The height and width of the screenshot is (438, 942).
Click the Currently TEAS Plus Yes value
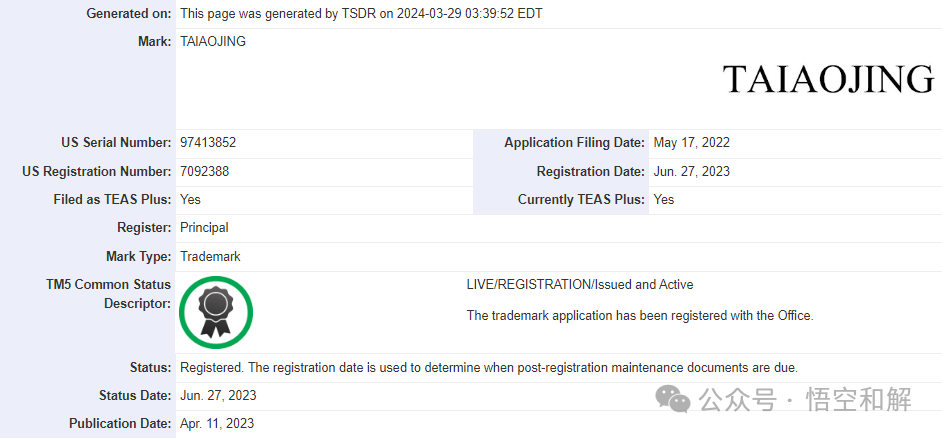click(x=664, y=199)
